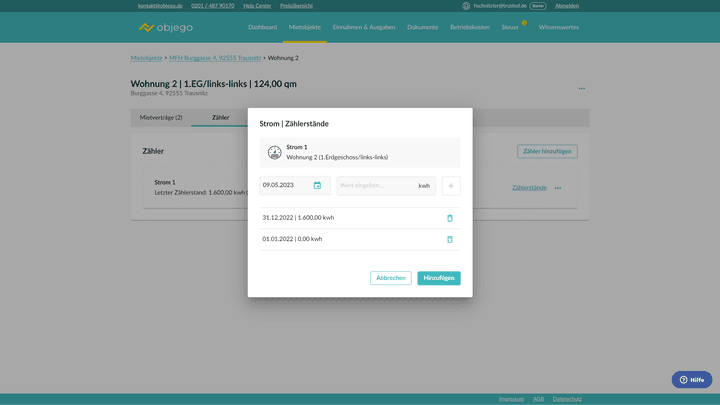Image resolution: width=720 pixels, height=405 pixels.
Task: Open the blue Hilfe chat widget
Action: [x=691, y=380]
